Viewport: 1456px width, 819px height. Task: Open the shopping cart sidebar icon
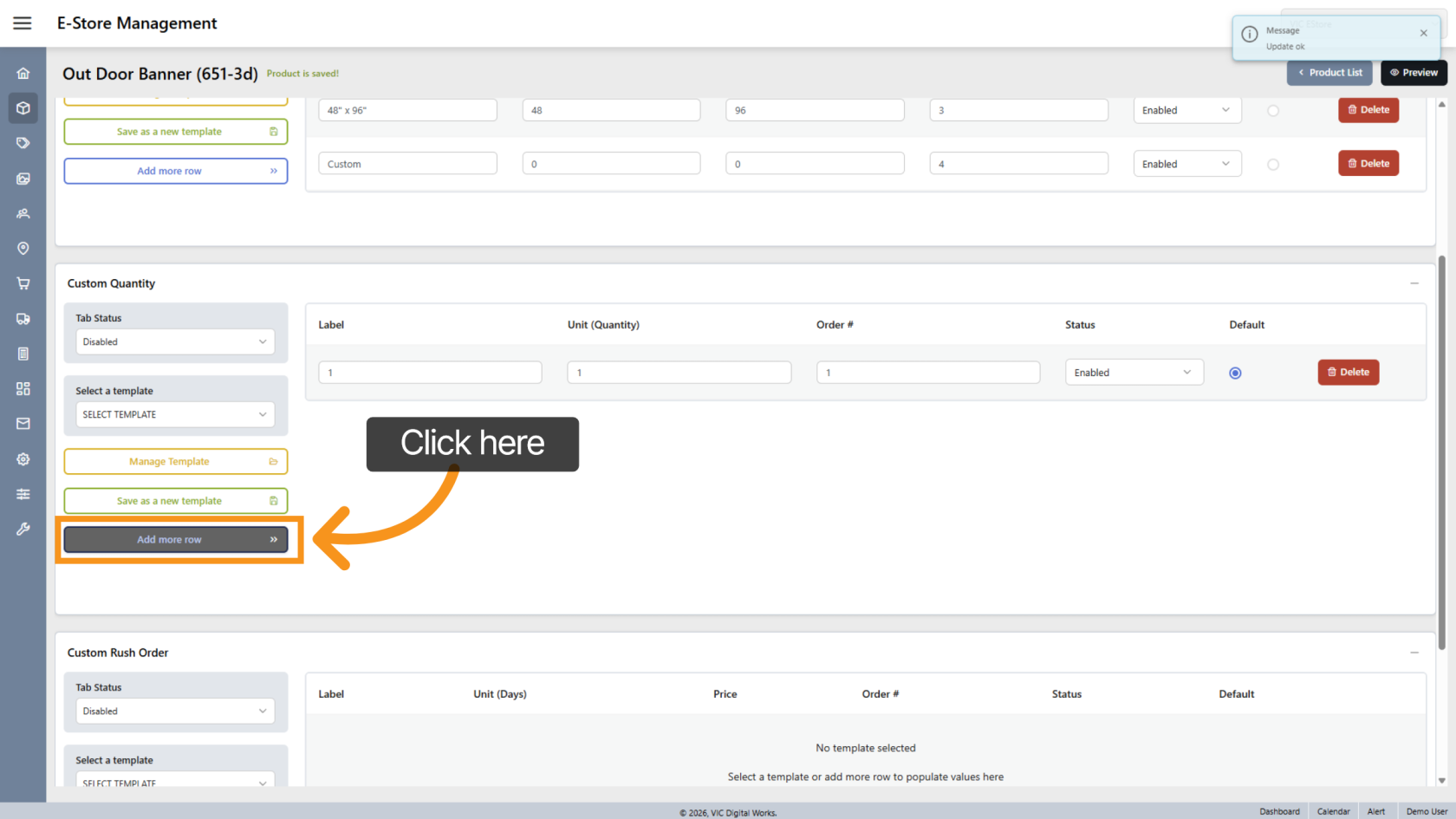click(x=23, y=283)
